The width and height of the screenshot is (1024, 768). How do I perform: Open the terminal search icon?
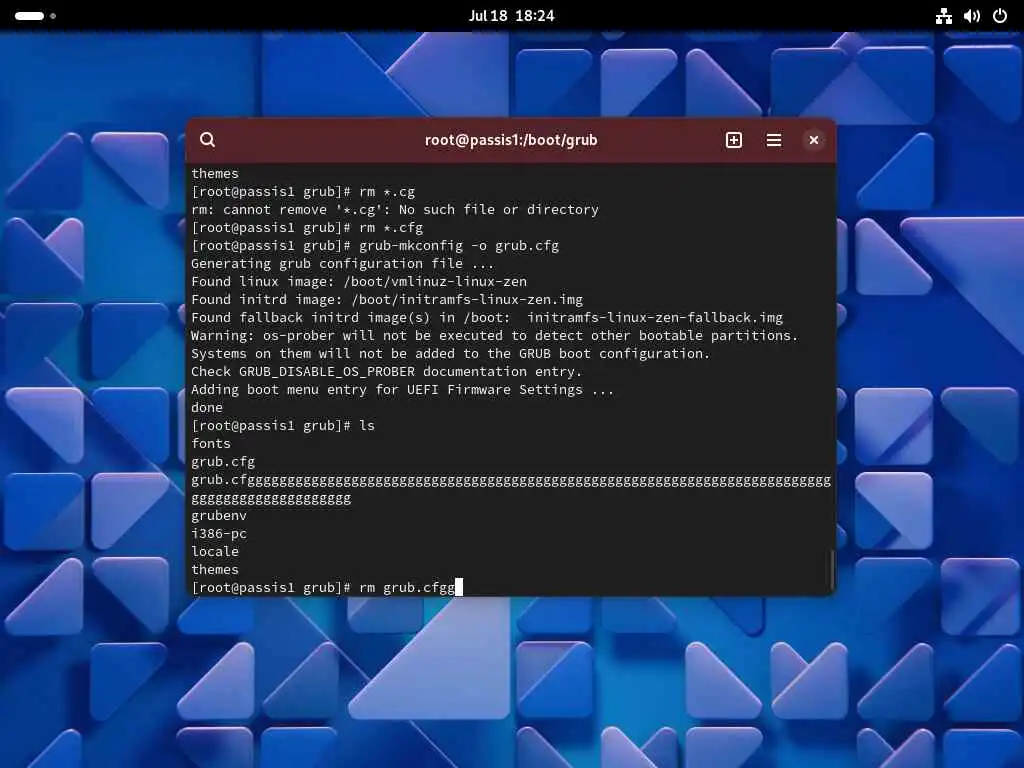coord(208,140)
